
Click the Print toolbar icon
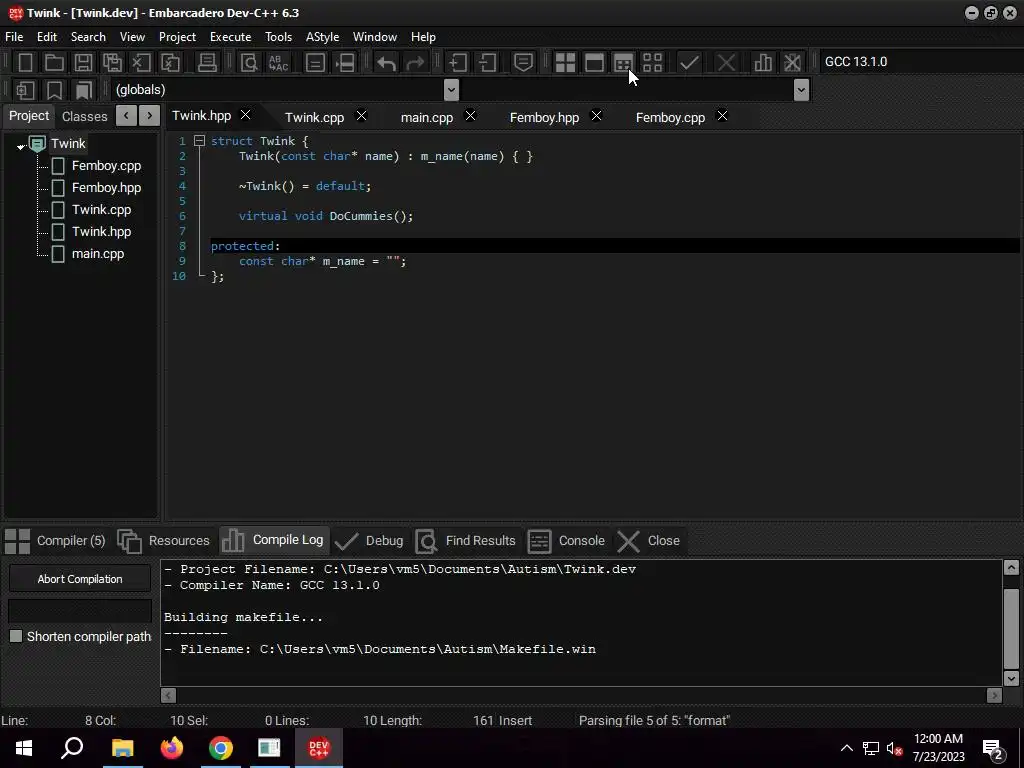pyautogui.click(x=207, y=63)
